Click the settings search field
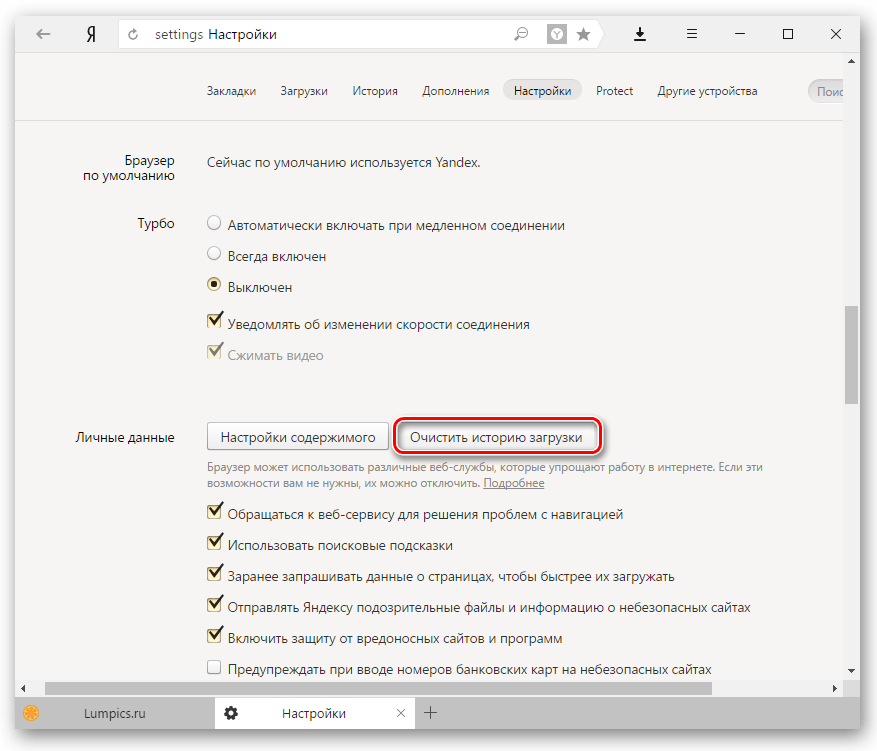The height and width of the screenshot is (751, 877). tap(828, 91)
